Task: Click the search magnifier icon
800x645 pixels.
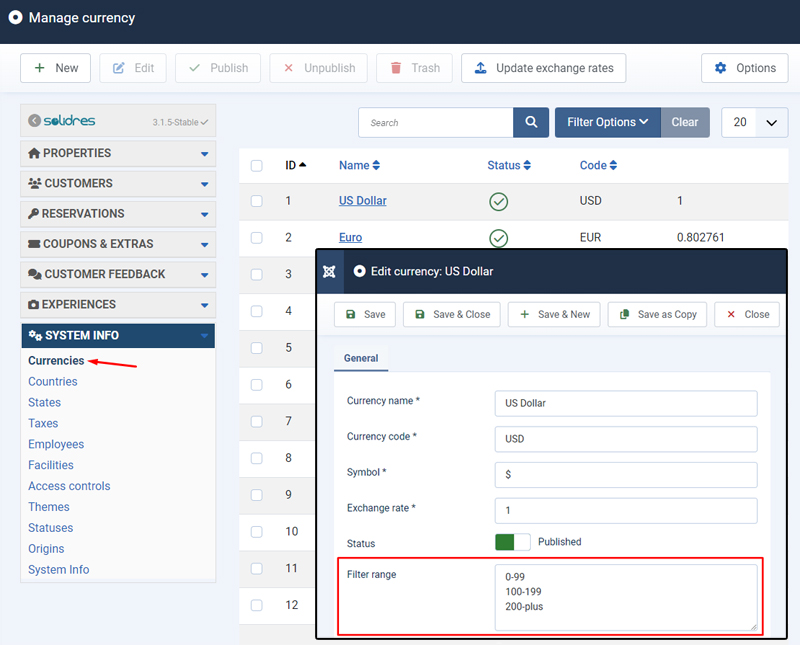Action: click(529, 122)
